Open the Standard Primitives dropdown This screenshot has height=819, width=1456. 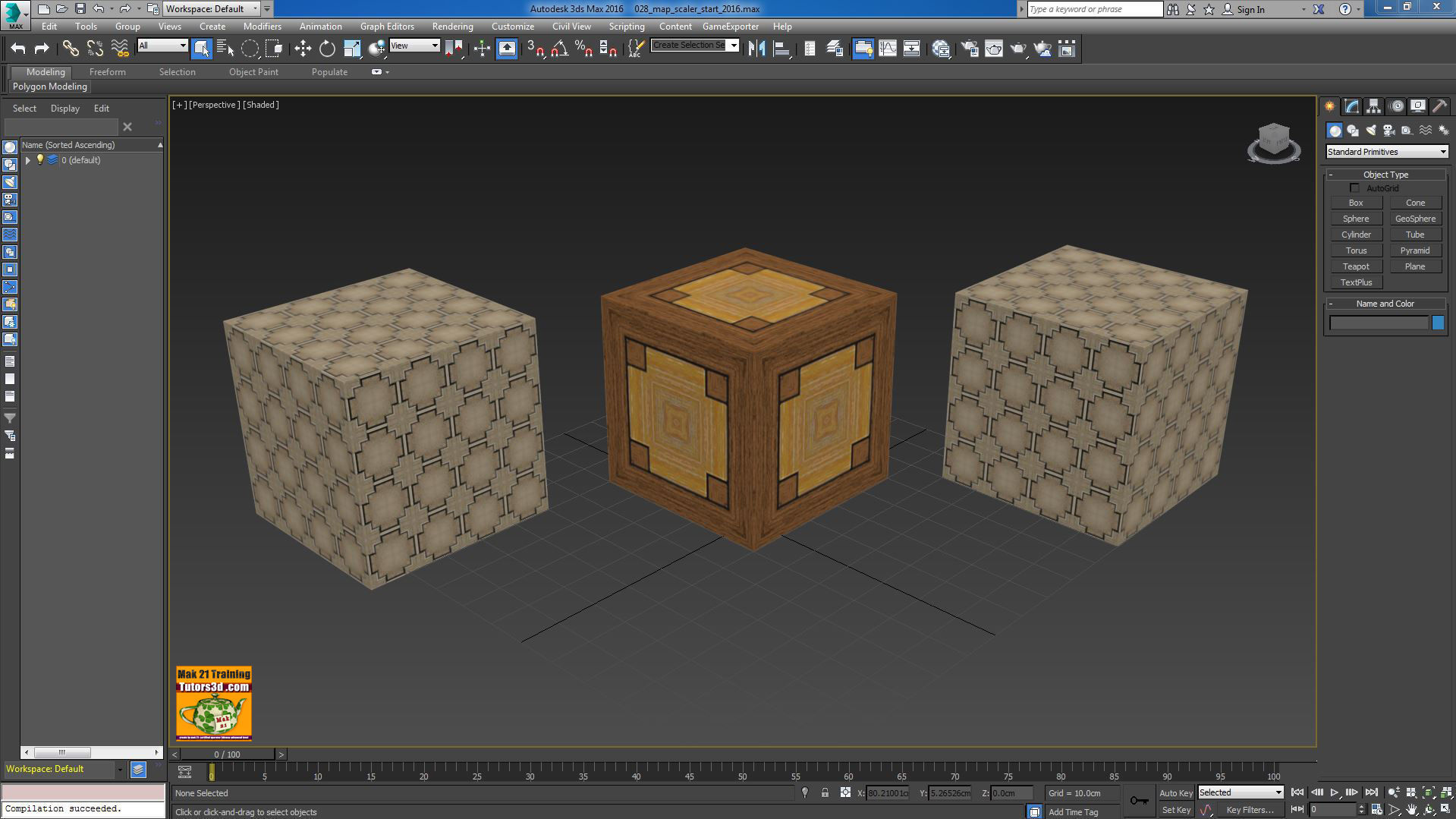pos(1386,152)
